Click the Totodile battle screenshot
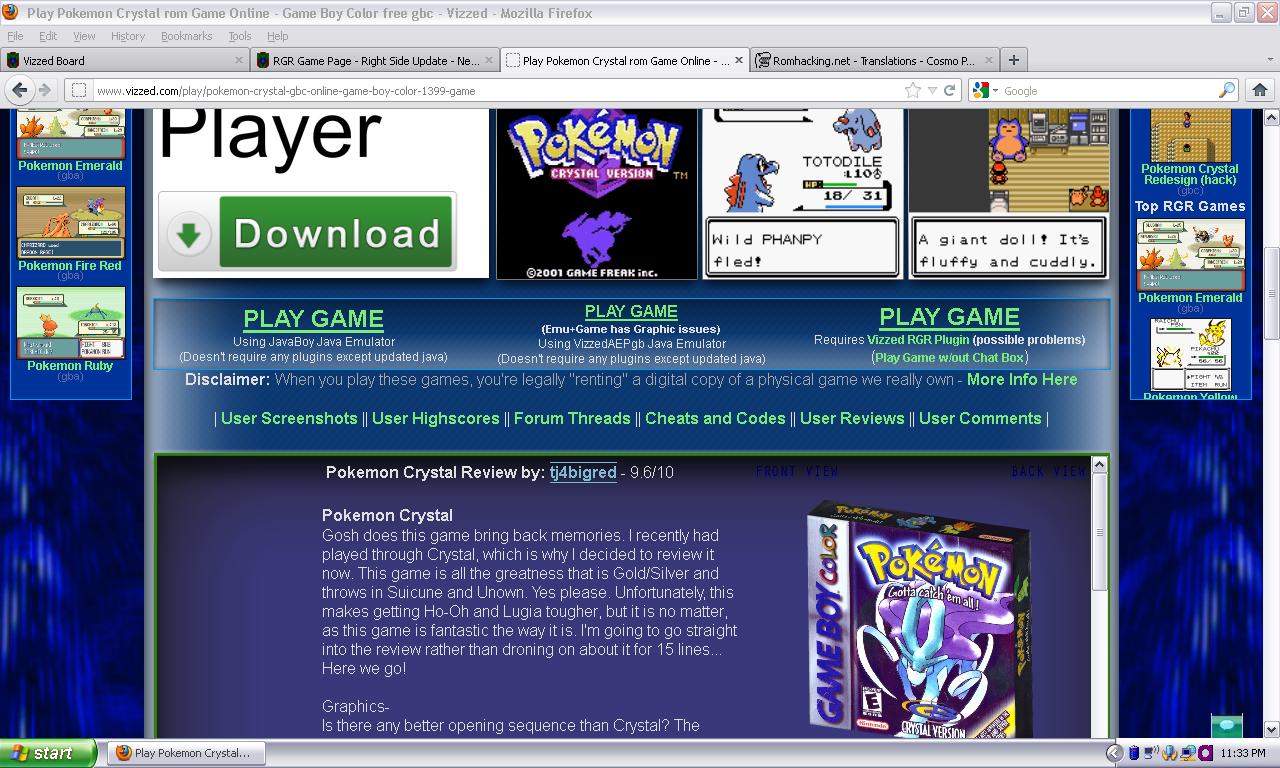Image resolution: width=1280 pixels, height=768 pixels. click(803, 194)
